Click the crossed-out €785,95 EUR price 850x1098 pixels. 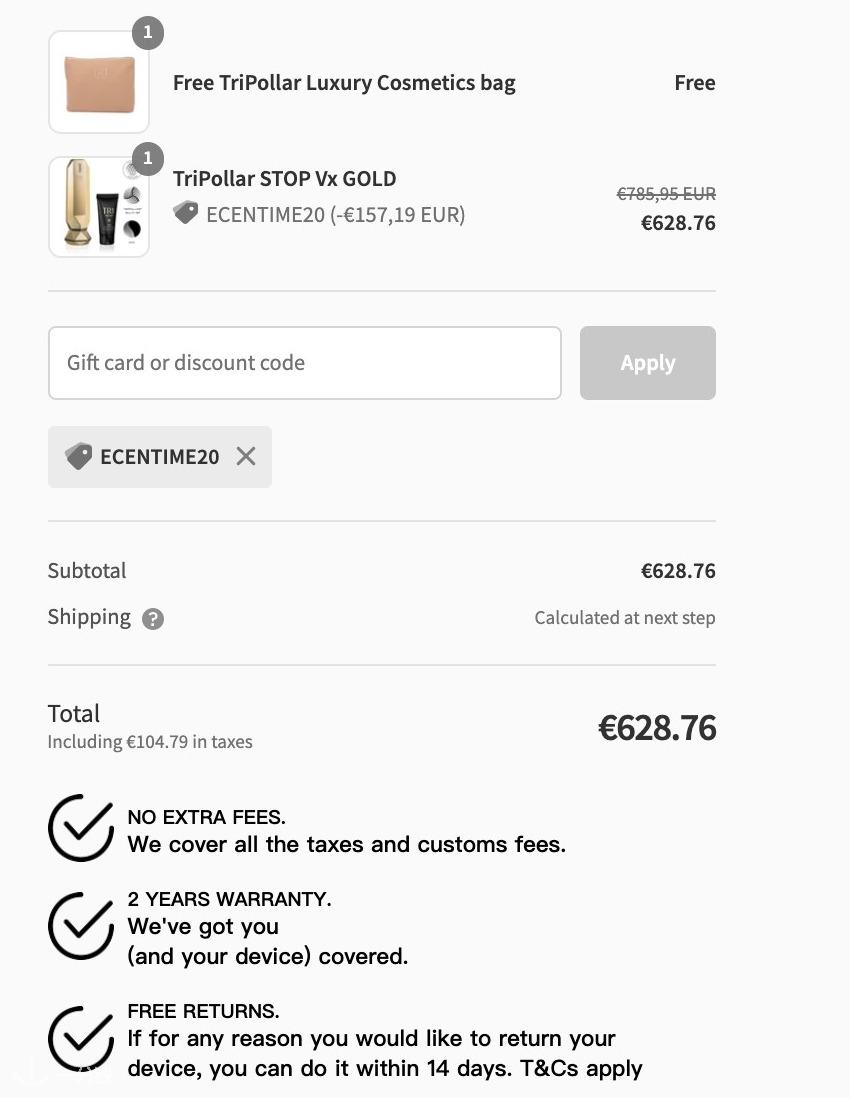(666, 193)
